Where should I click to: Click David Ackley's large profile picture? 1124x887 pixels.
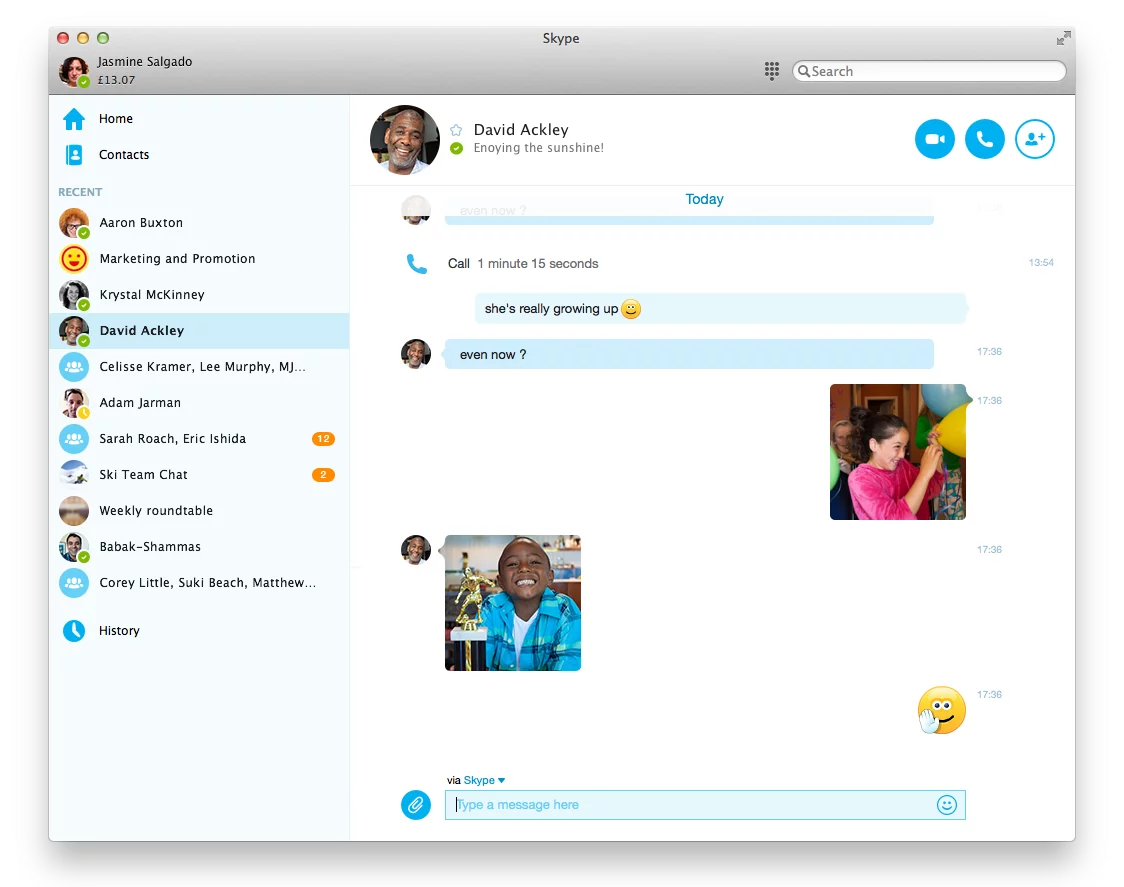405,140
